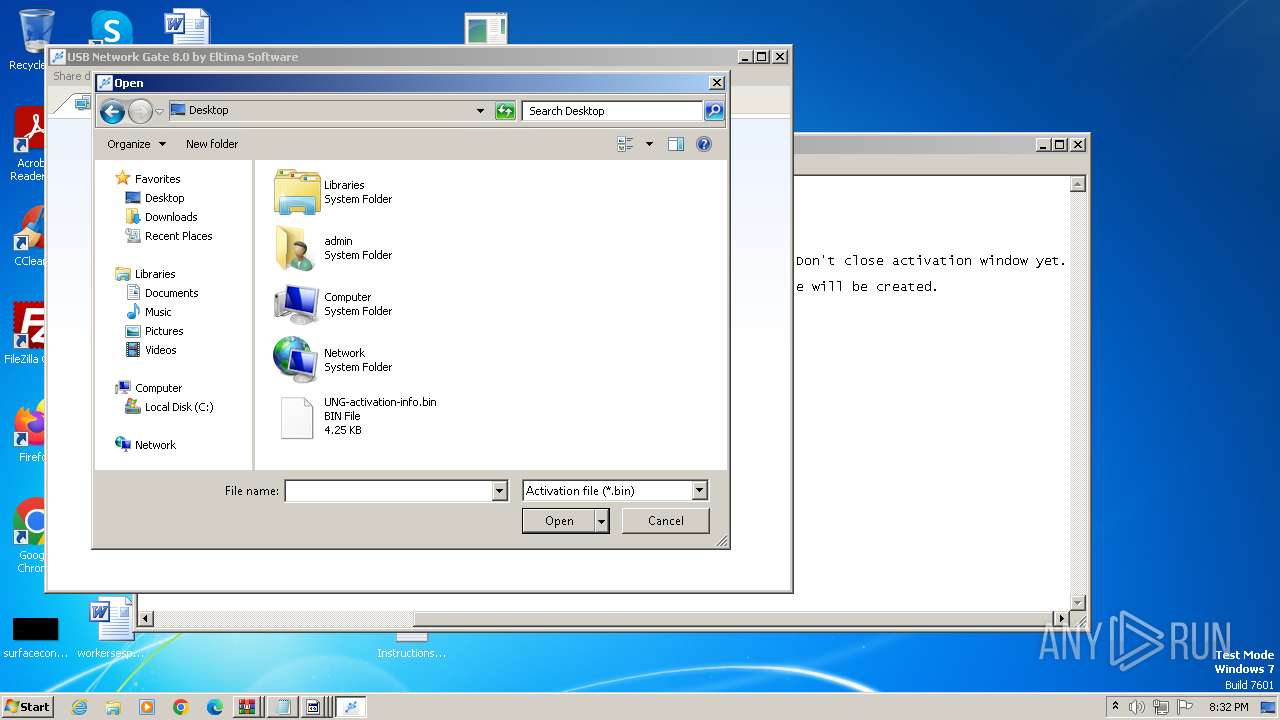Expand the address bar Desktop dropdown
Screen dimensions: 1280x720
pyautogui.click(x=480, y=111)
